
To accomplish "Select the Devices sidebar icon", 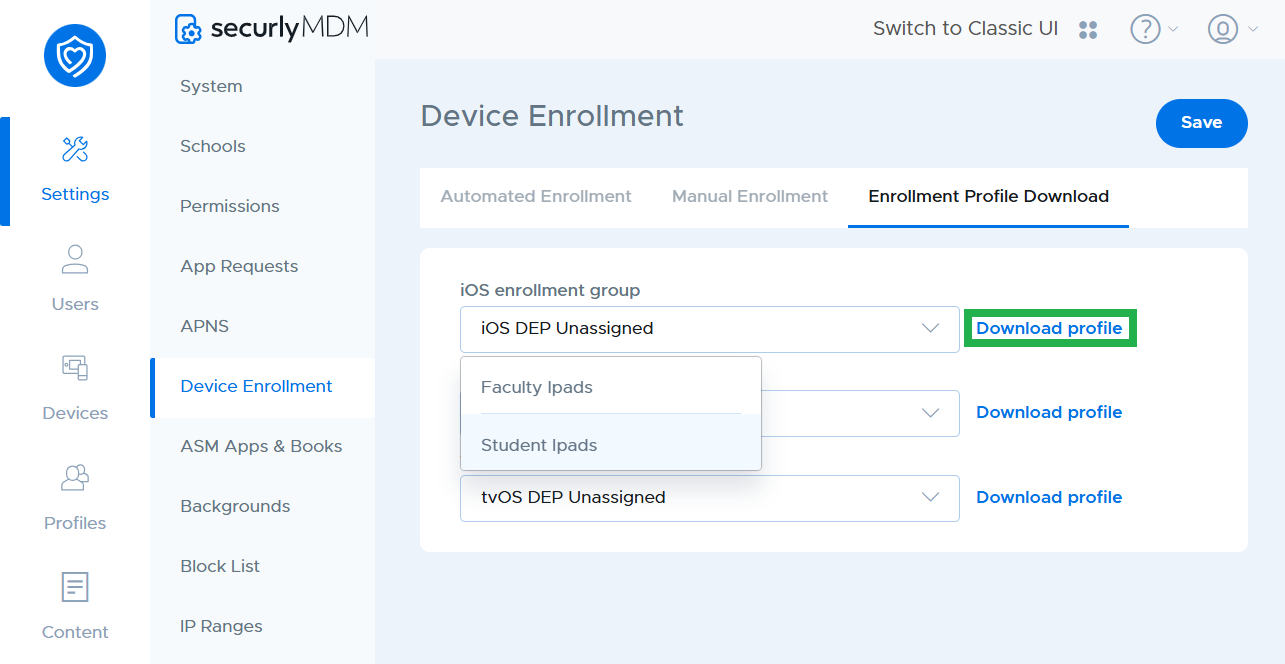I will (74, 368).
